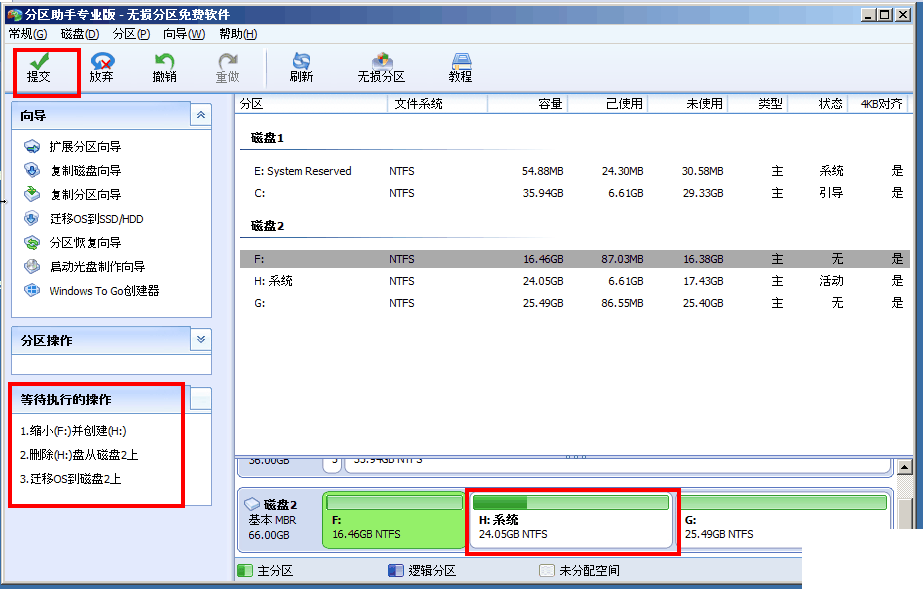Click the 磁盘2 disk icon in disk map

pos(252,504)
